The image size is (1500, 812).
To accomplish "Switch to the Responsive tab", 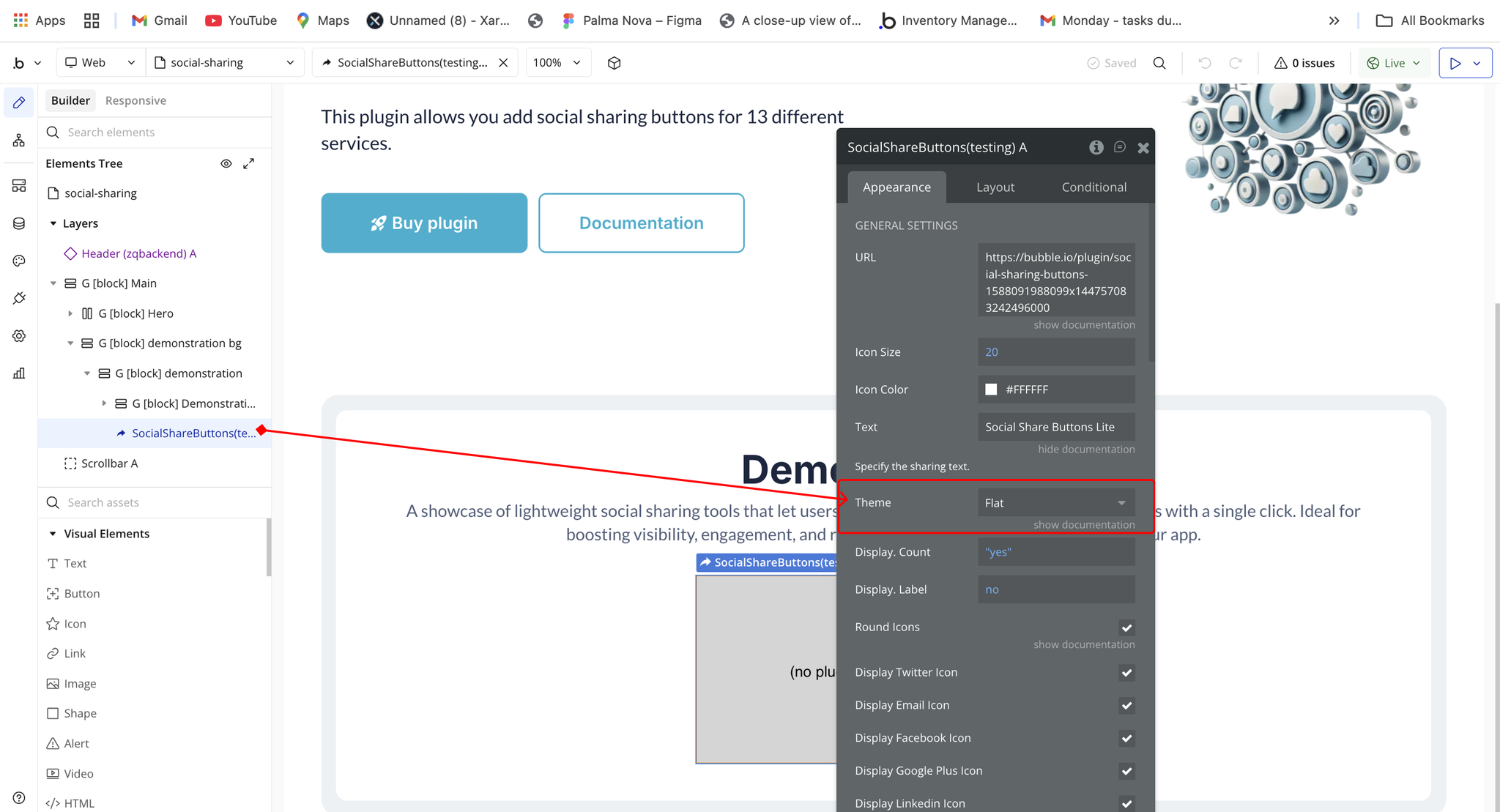I will [x=135, y=100].
